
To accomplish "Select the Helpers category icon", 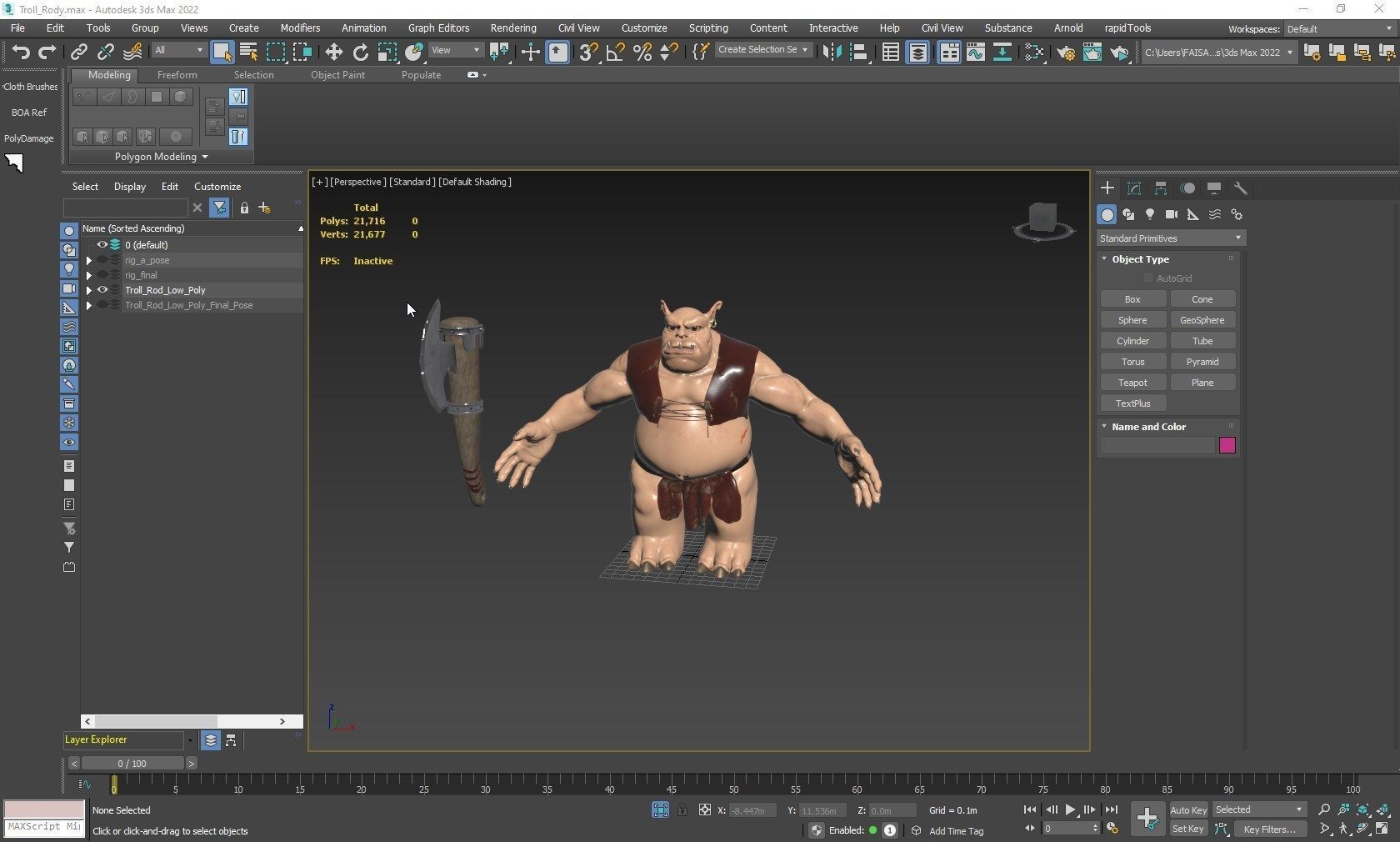I will pyautogui.click(x=1193, y=214).
